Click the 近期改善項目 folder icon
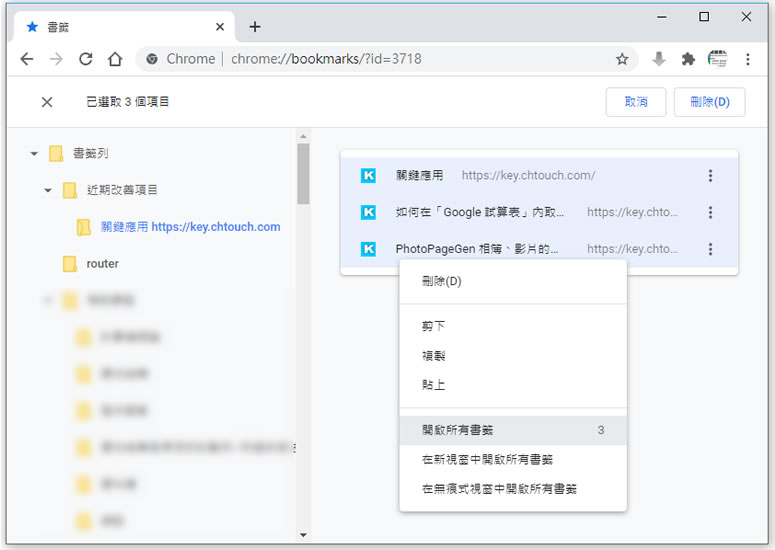This screenshot has height=550, width=775. coord(70,190)
